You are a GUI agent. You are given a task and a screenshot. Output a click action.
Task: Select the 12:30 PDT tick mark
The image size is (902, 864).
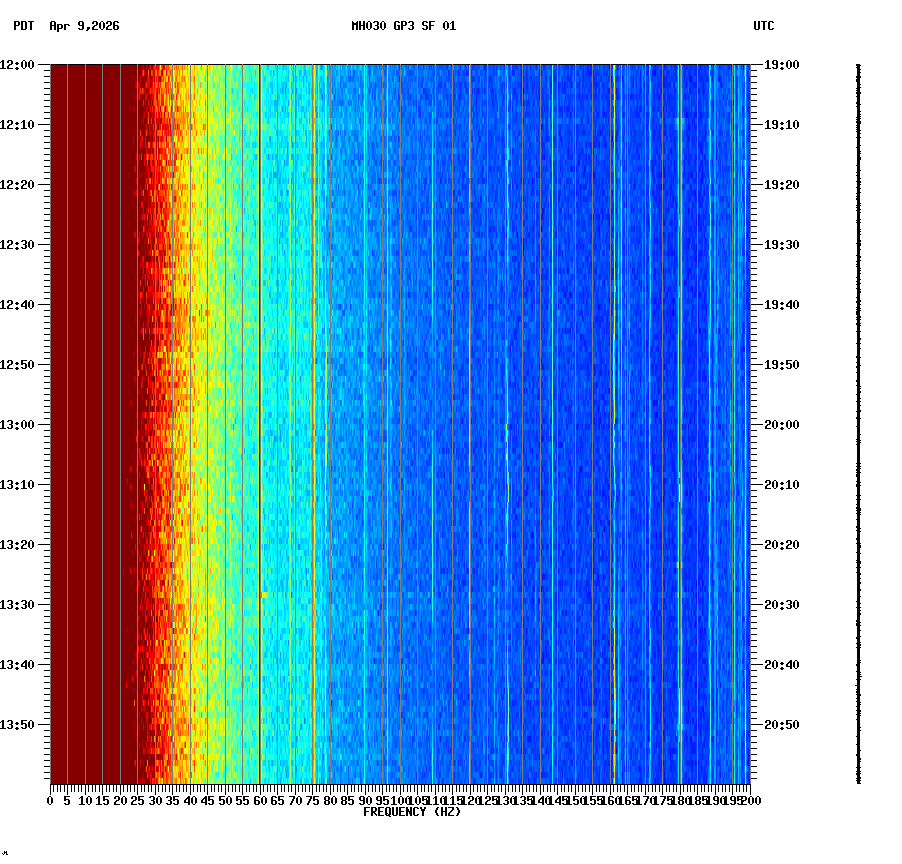click(47, 244)
